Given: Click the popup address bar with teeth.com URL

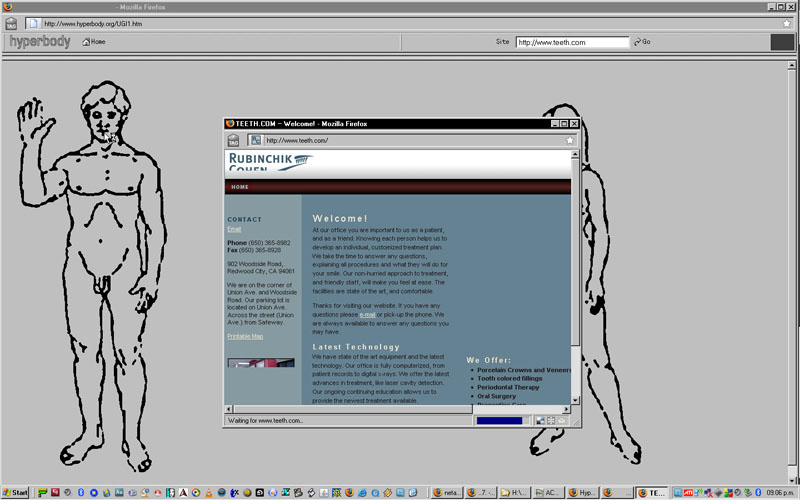Looking at the screenshot, I should [x=410, y=140].
